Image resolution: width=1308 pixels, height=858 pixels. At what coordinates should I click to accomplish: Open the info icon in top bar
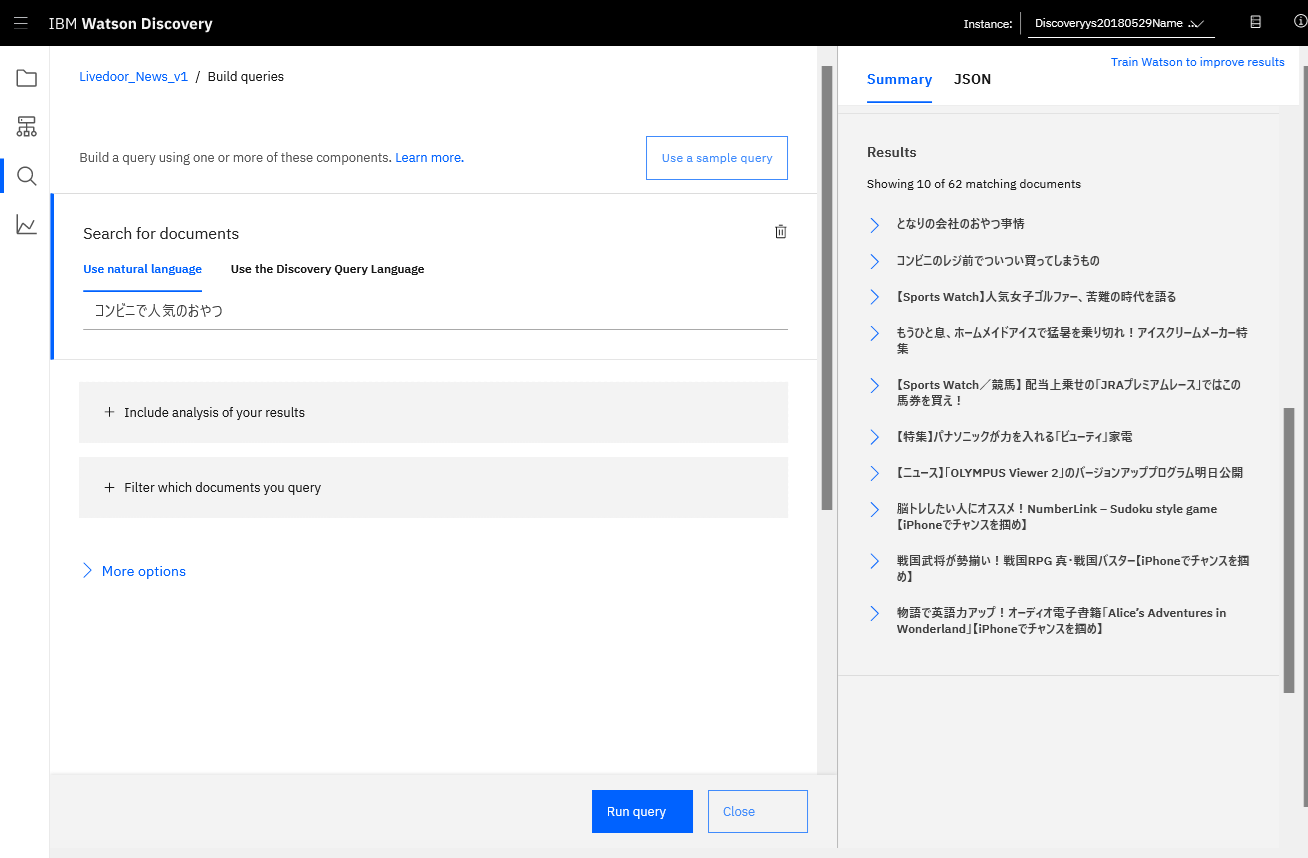pyautogui.click(x=1300, y=22)
